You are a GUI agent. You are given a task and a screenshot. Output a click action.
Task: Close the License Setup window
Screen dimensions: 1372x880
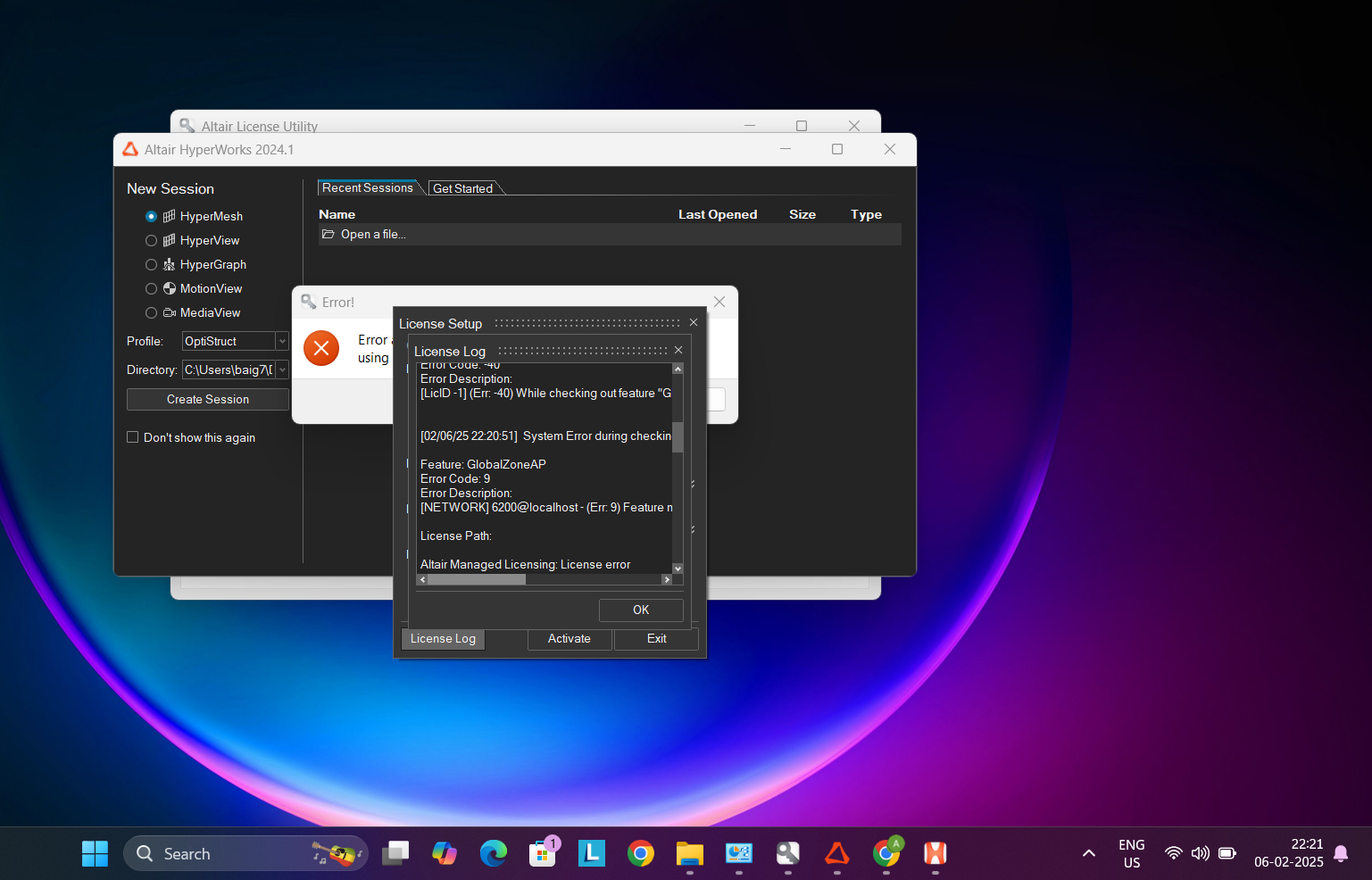(x=694, y=322)
